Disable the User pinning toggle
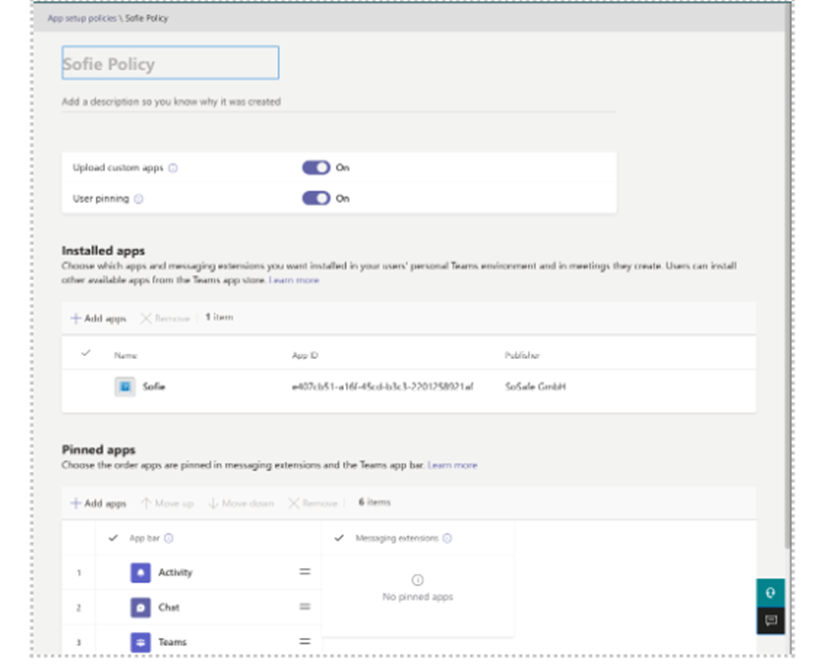Image resolution: width=828 pixels, height=666 pixels. pos(316,198)
